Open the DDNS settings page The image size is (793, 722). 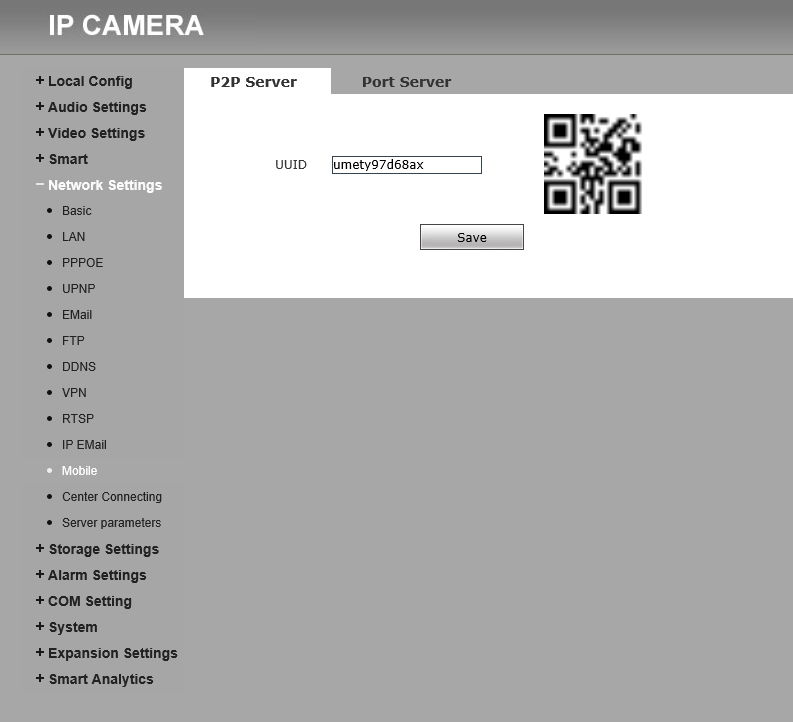point(78,367)
